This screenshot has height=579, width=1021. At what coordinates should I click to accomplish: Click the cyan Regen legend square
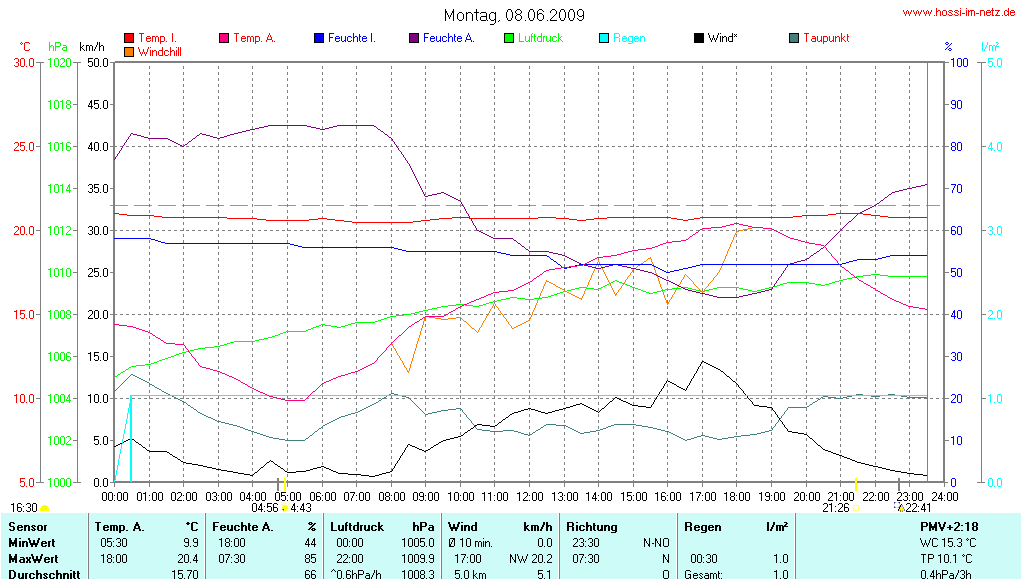click(x=604, y=38)
